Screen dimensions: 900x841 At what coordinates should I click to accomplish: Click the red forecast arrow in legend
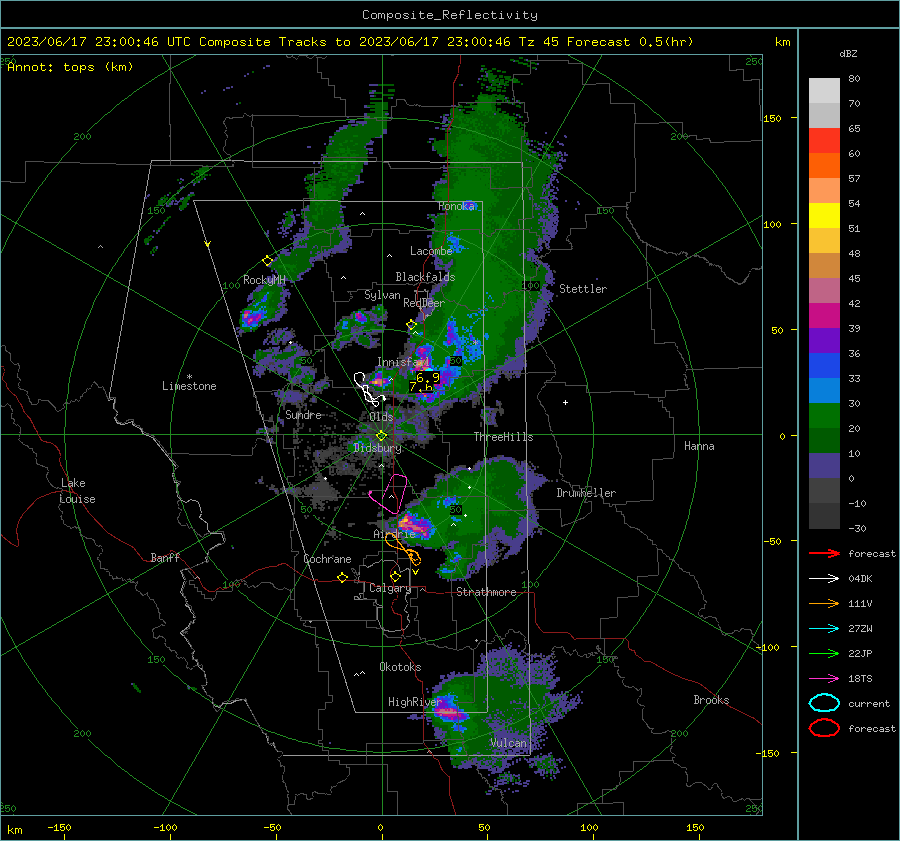click(x=824, y=553)
